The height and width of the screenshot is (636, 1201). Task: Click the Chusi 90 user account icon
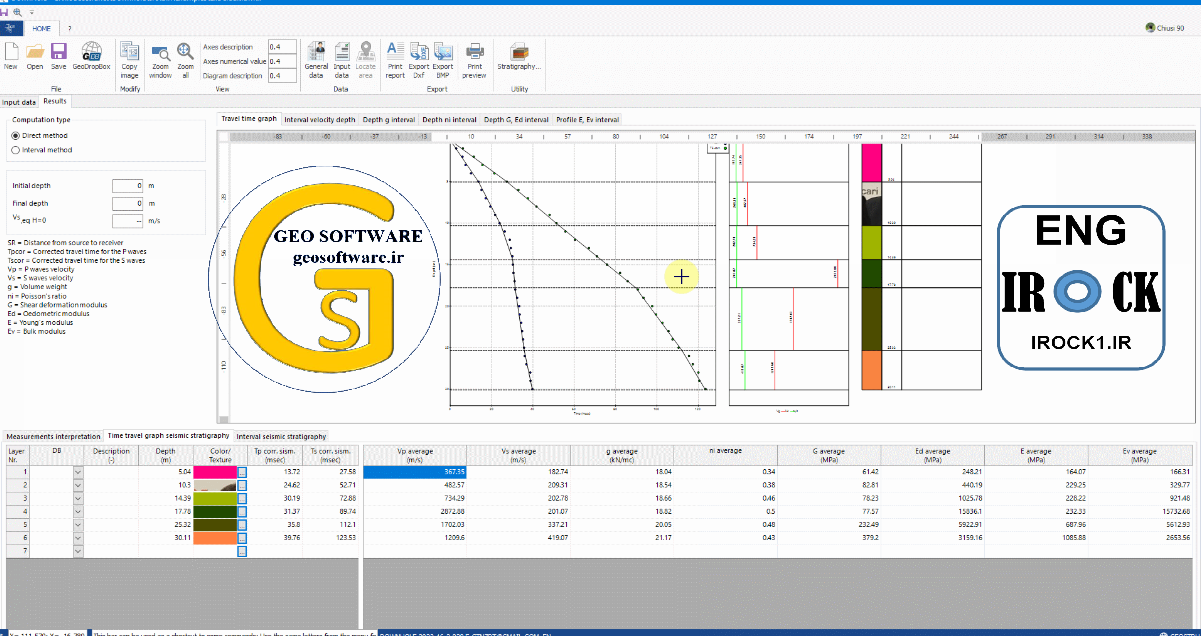(1150, 28)
